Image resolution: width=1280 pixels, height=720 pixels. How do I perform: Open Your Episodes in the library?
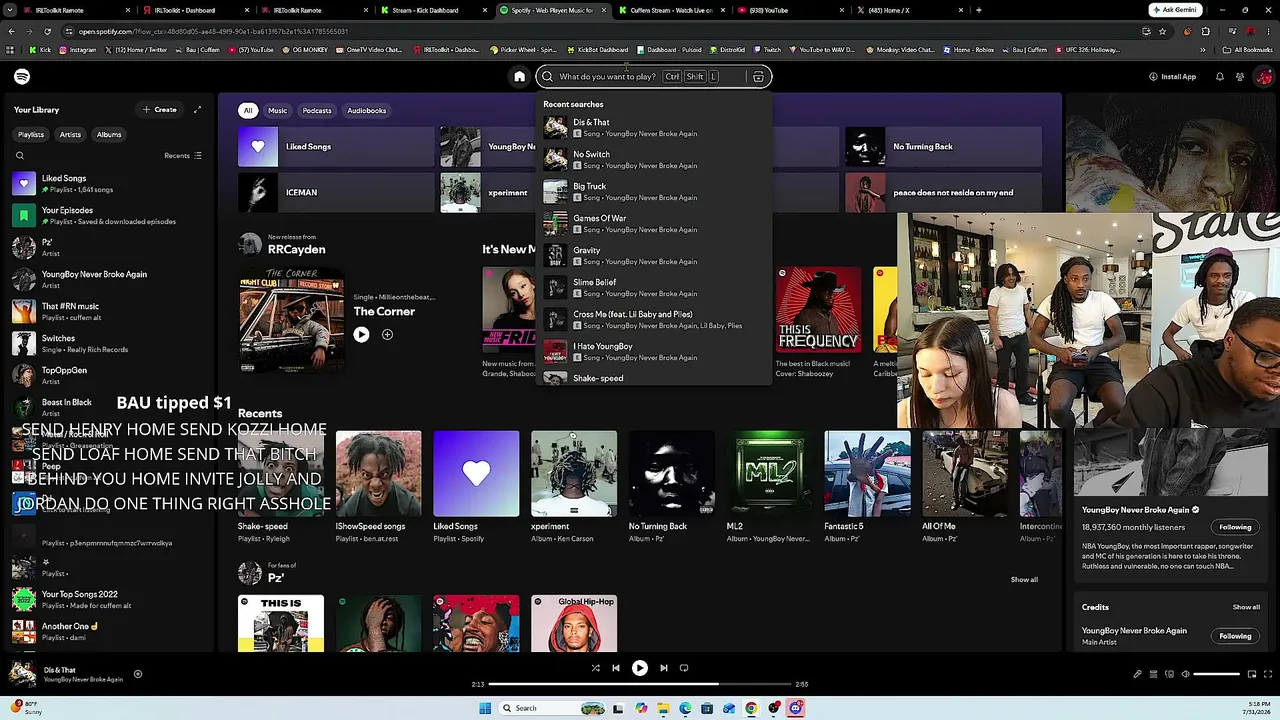tap(108, 216)
